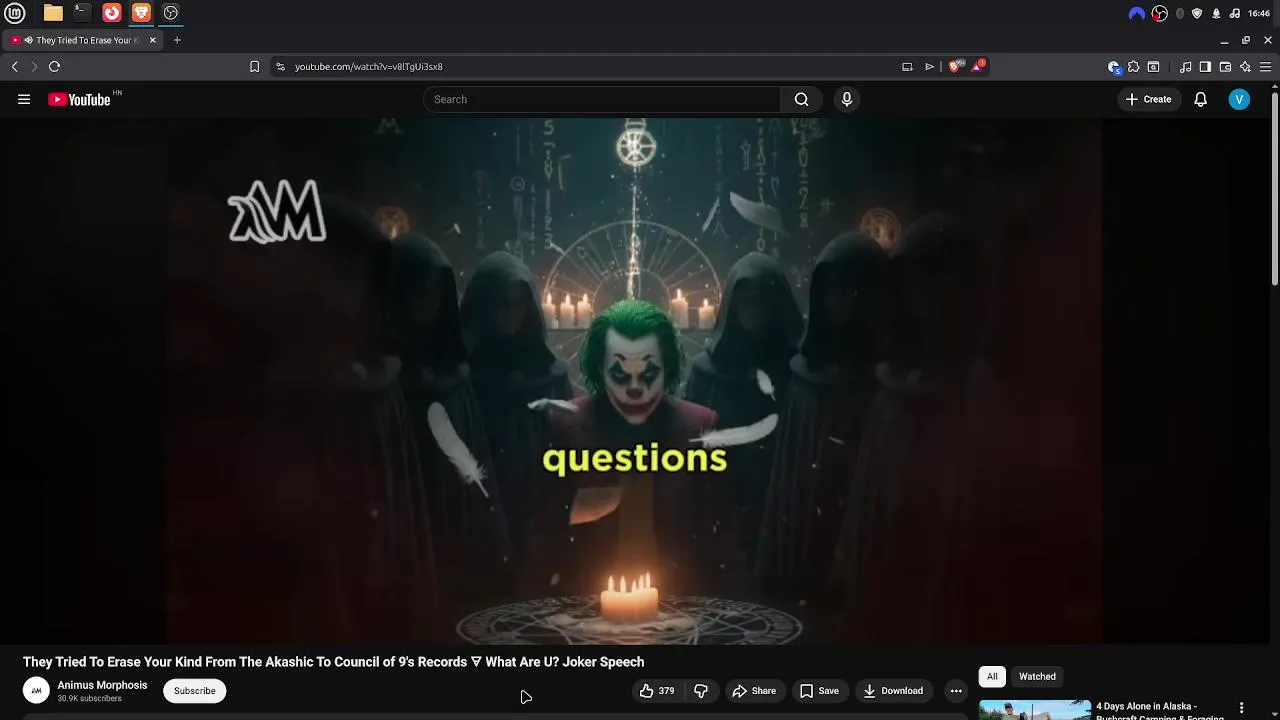Image resolution: width=1280 pixels, height=720 pixels.
Task: Click the search magnifier button
Action: click(x=801, y=99)
